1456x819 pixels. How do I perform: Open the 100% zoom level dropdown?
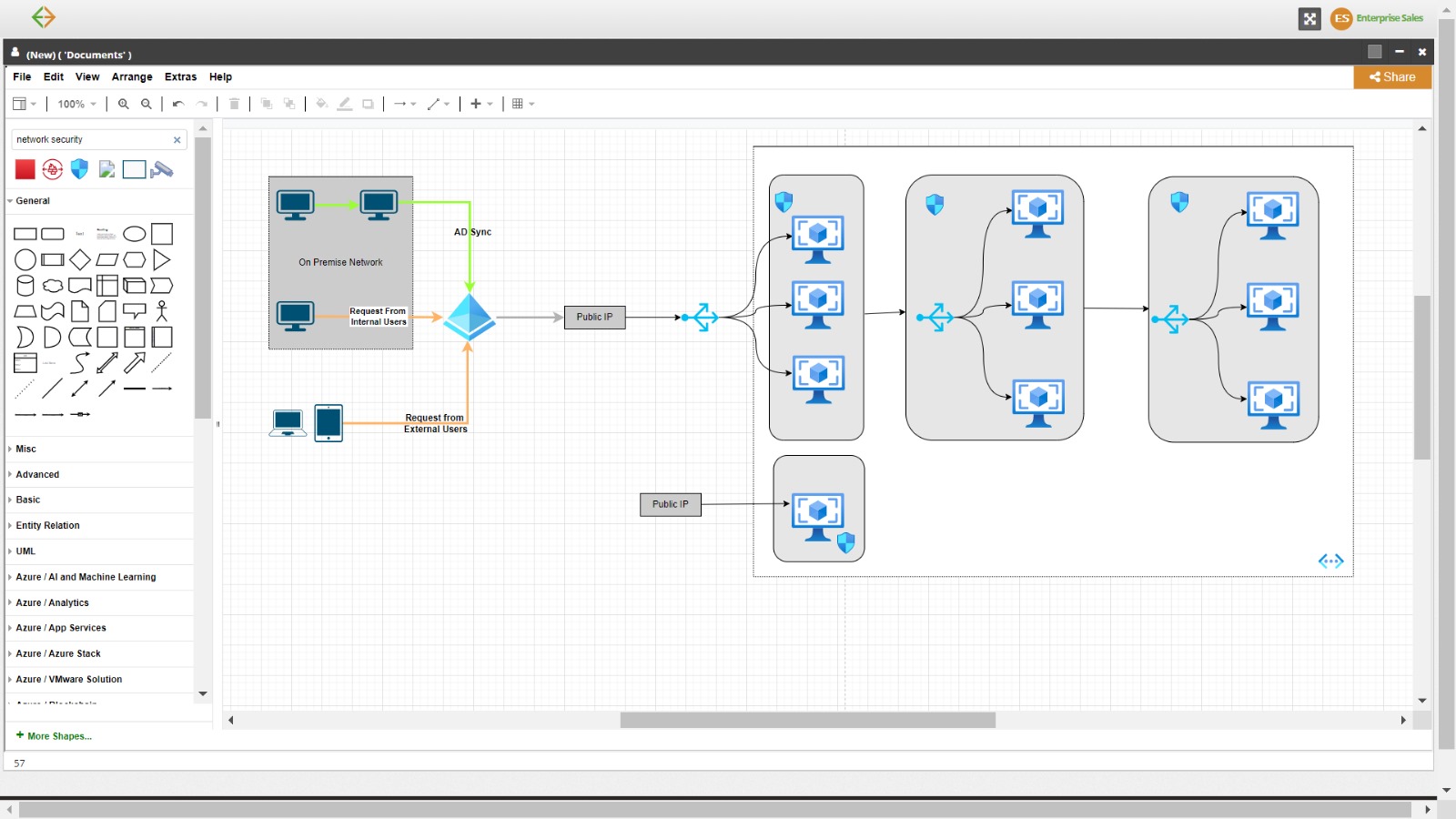coord(76,104)
